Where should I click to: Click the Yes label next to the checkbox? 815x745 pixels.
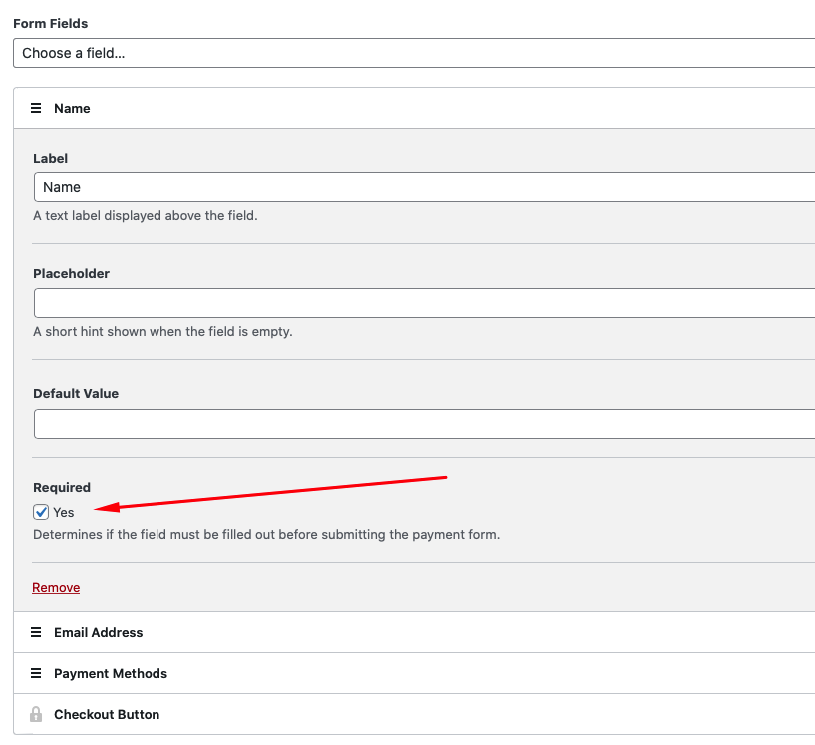point(64,512)
